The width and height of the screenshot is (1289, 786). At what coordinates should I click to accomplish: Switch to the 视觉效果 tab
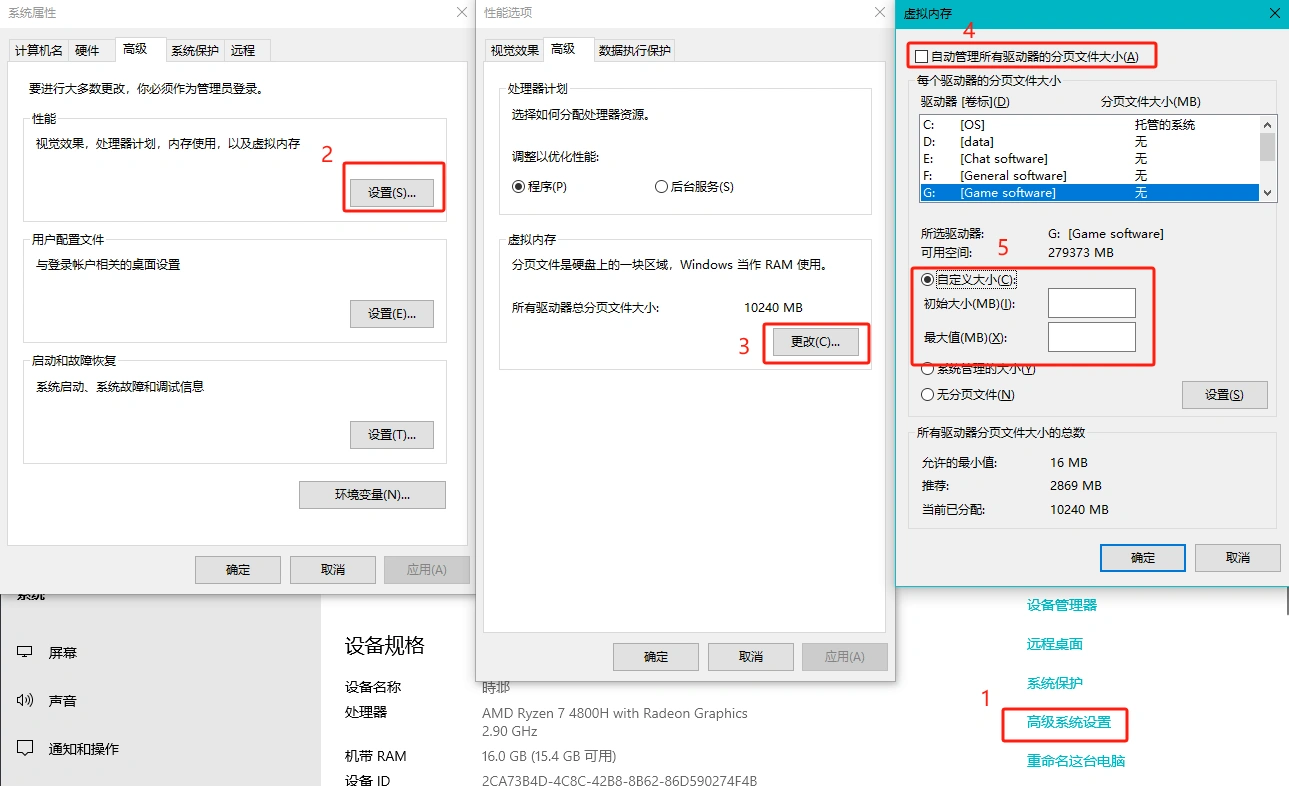pos(513,48)
